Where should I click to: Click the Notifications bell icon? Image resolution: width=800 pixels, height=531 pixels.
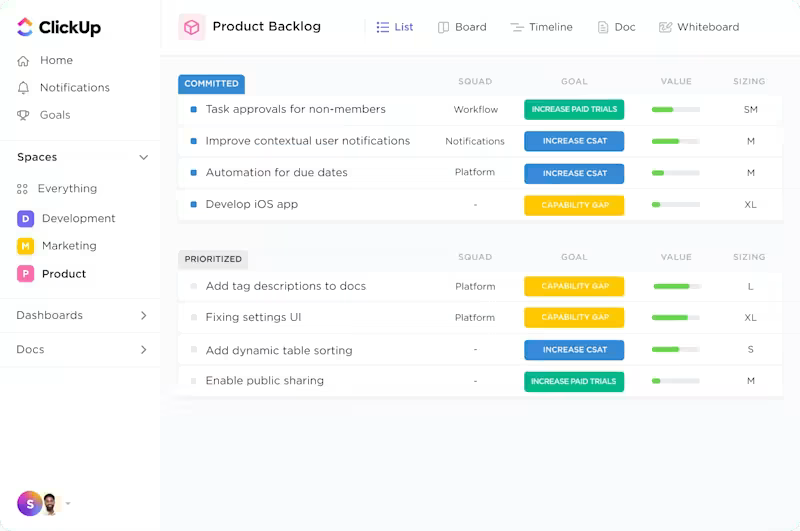[x=24, y=88]
